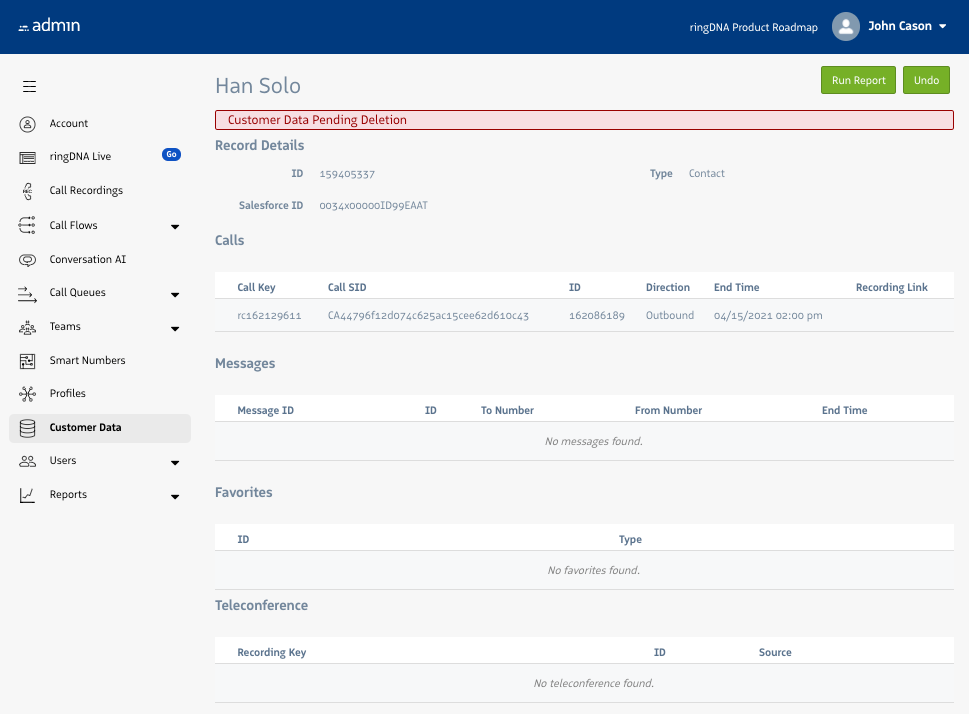Click the hamburger menu icon
The height and width of the screenshot is (714, 969).
[x=29, y=87]
